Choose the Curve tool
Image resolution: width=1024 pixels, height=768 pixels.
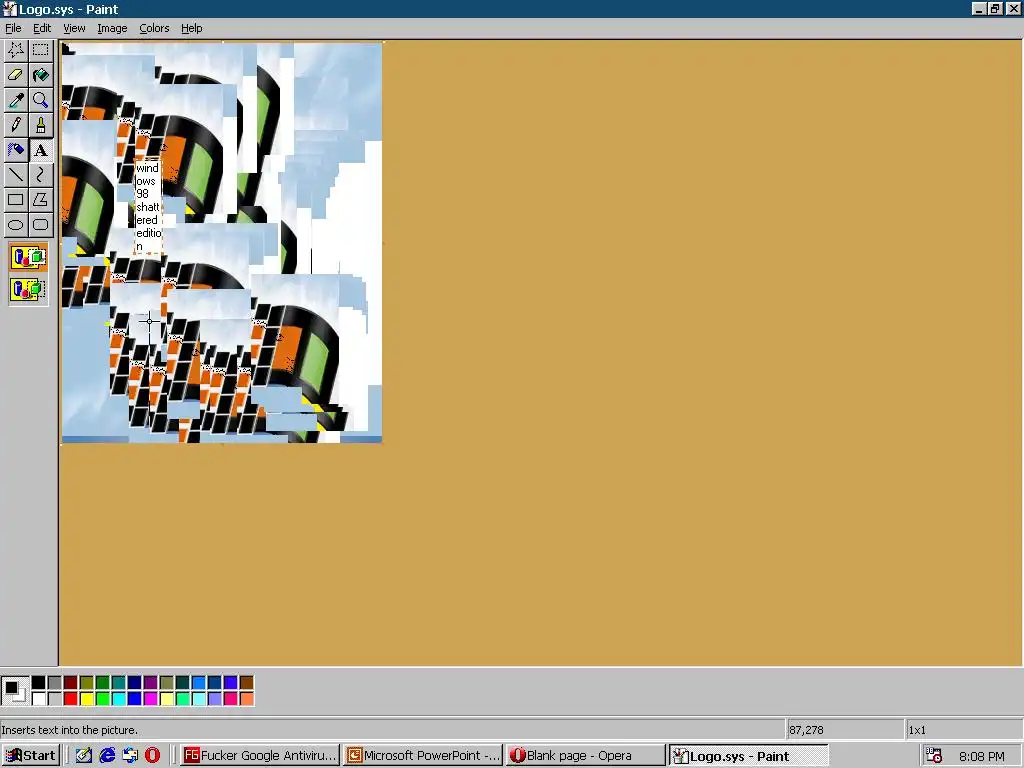coord(40,174)
